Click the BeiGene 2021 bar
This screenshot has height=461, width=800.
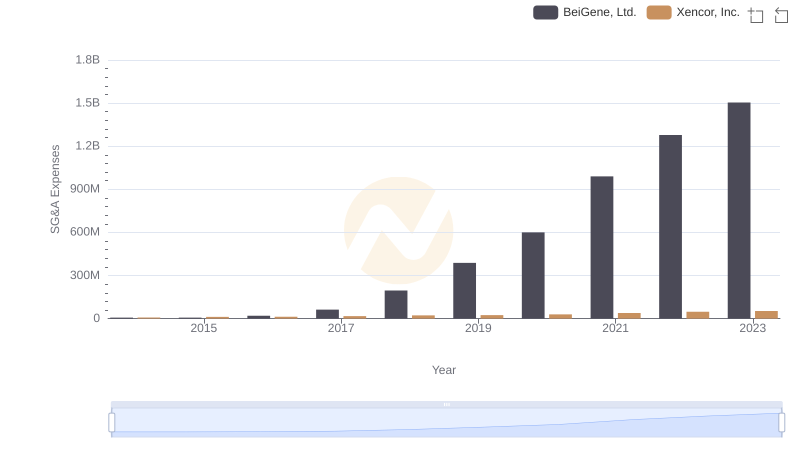[602, 247]
